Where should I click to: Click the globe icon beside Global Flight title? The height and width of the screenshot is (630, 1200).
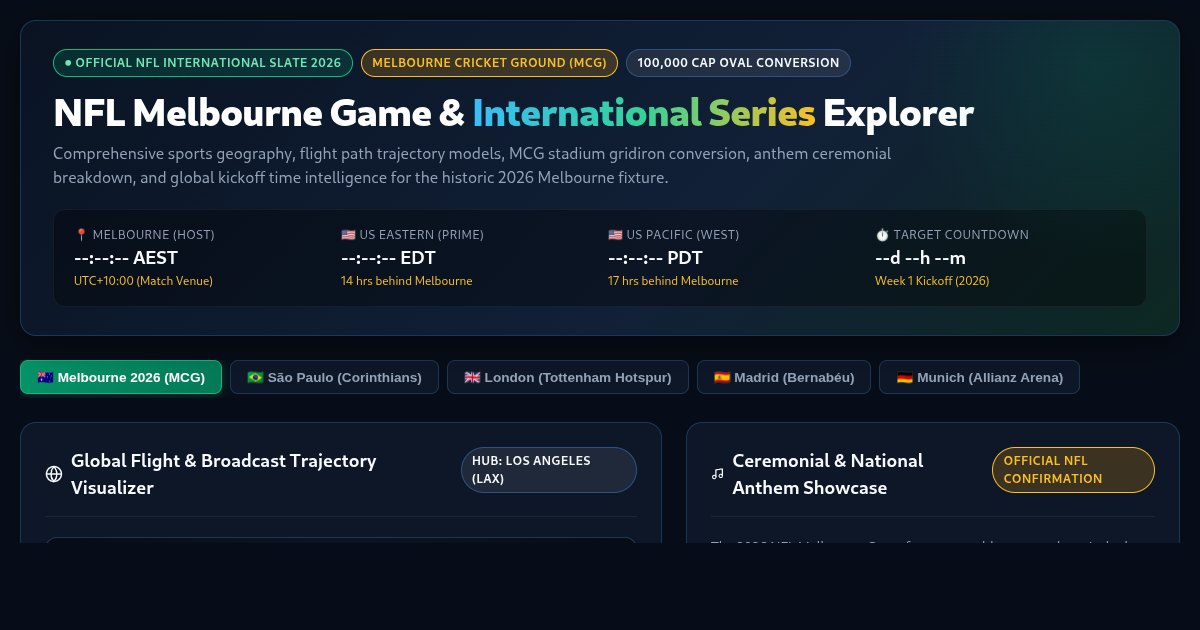54,474
